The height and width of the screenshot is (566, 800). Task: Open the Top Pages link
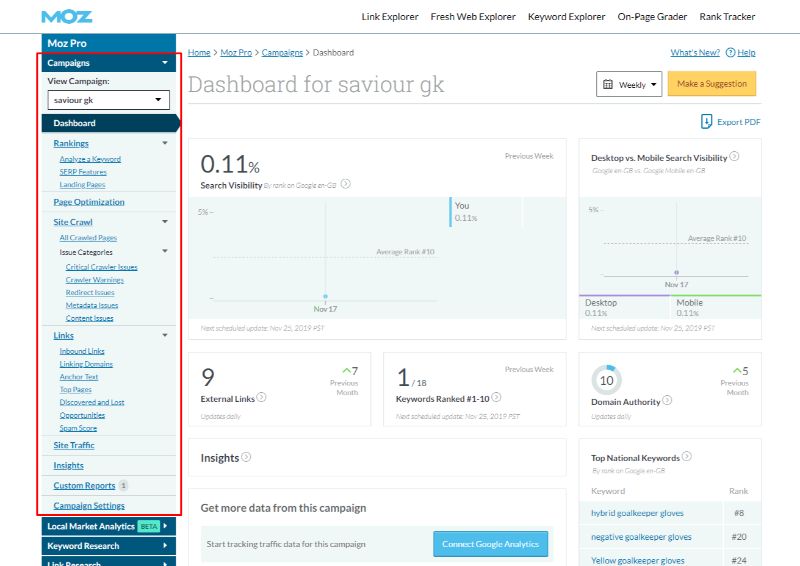point(76,389)
